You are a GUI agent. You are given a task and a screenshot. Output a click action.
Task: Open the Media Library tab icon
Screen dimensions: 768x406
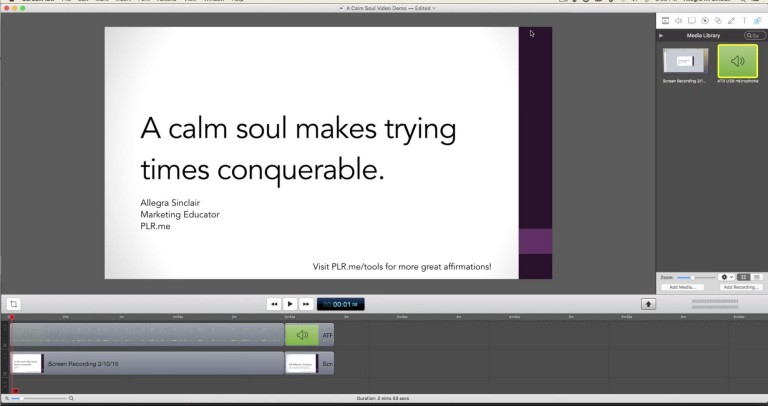click(758, 21)
